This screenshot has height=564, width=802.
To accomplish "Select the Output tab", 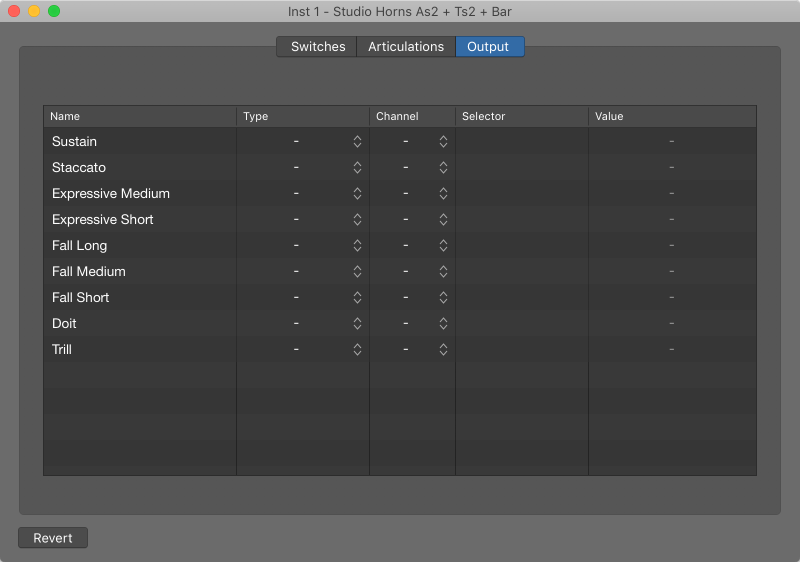I will (x=489, y=47).
